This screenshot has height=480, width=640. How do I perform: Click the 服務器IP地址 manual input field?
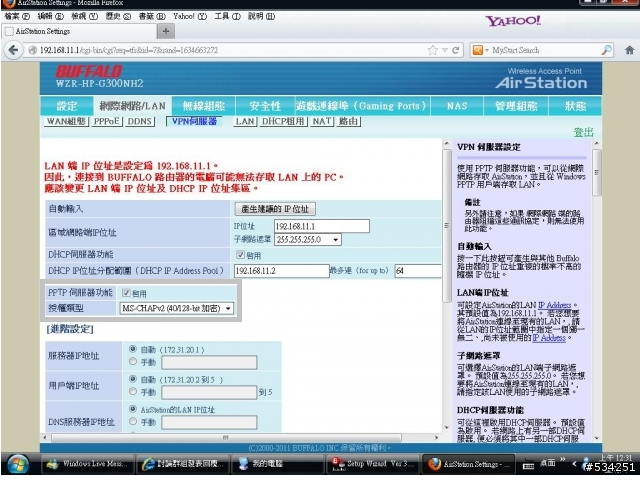(x=209, y=362)
